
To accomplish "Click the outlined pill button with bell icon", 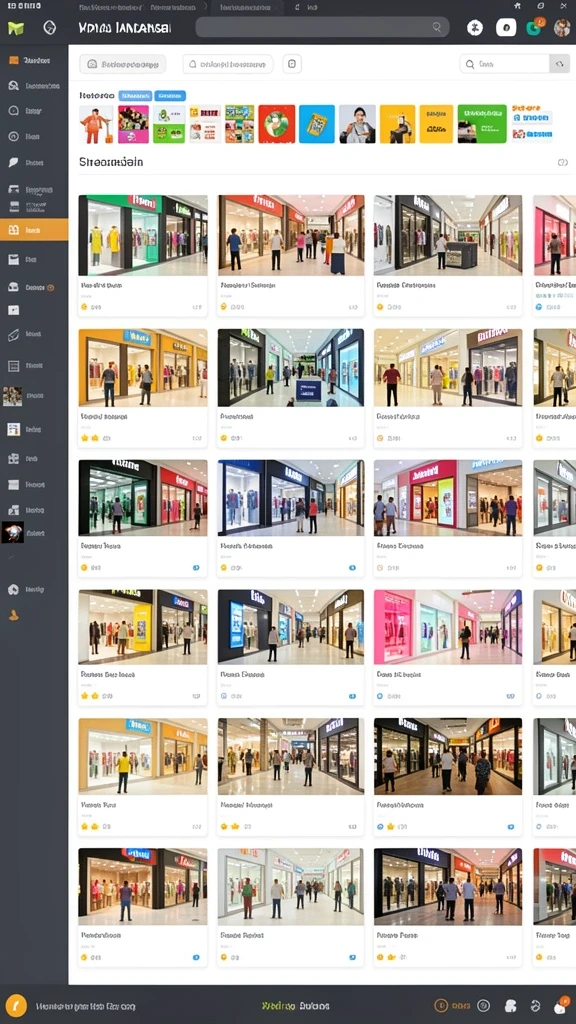I will click(x=228, y=64).
